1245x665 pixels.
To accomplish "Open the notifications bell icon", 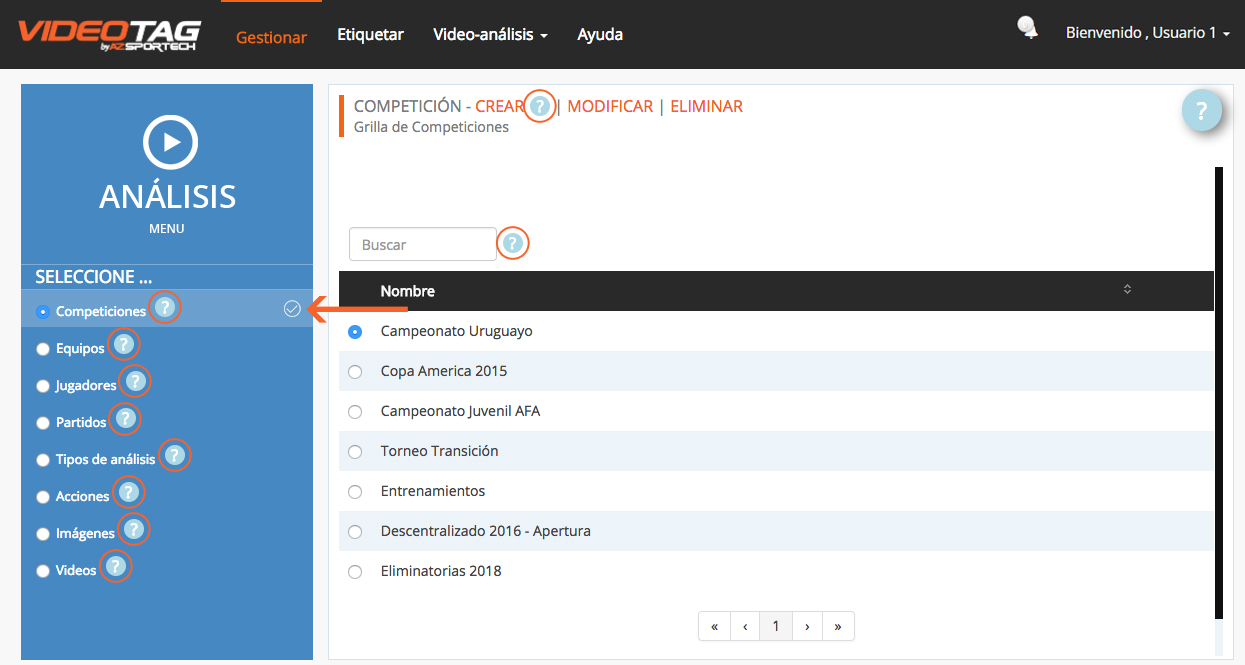I will pos(1027,28).
